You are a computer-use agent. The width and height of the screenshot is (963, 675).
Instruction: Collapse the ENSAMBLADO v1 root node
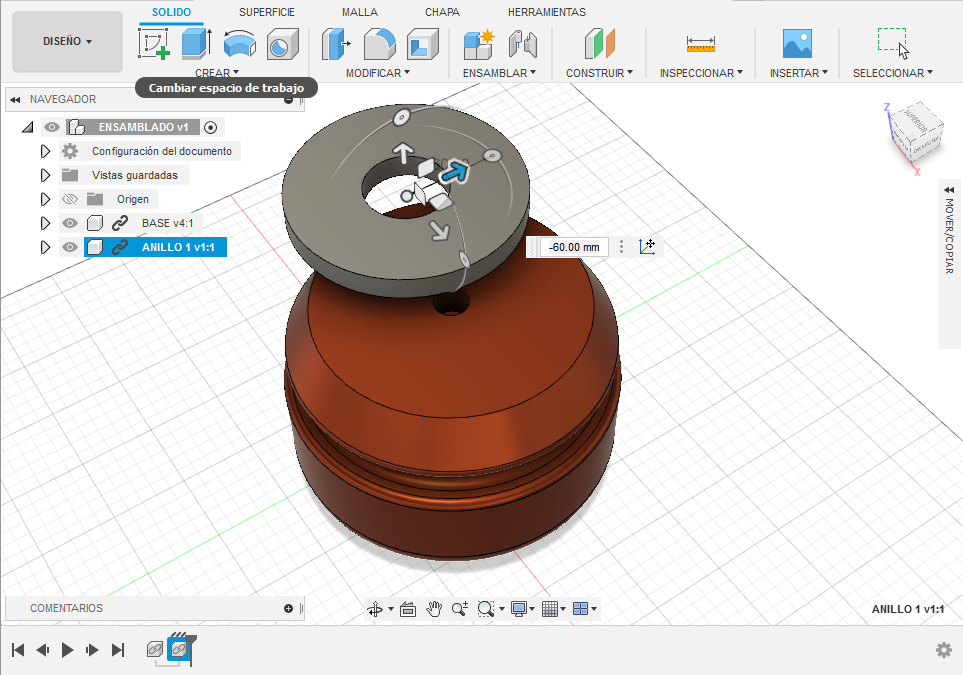click(x=28, y=127)
